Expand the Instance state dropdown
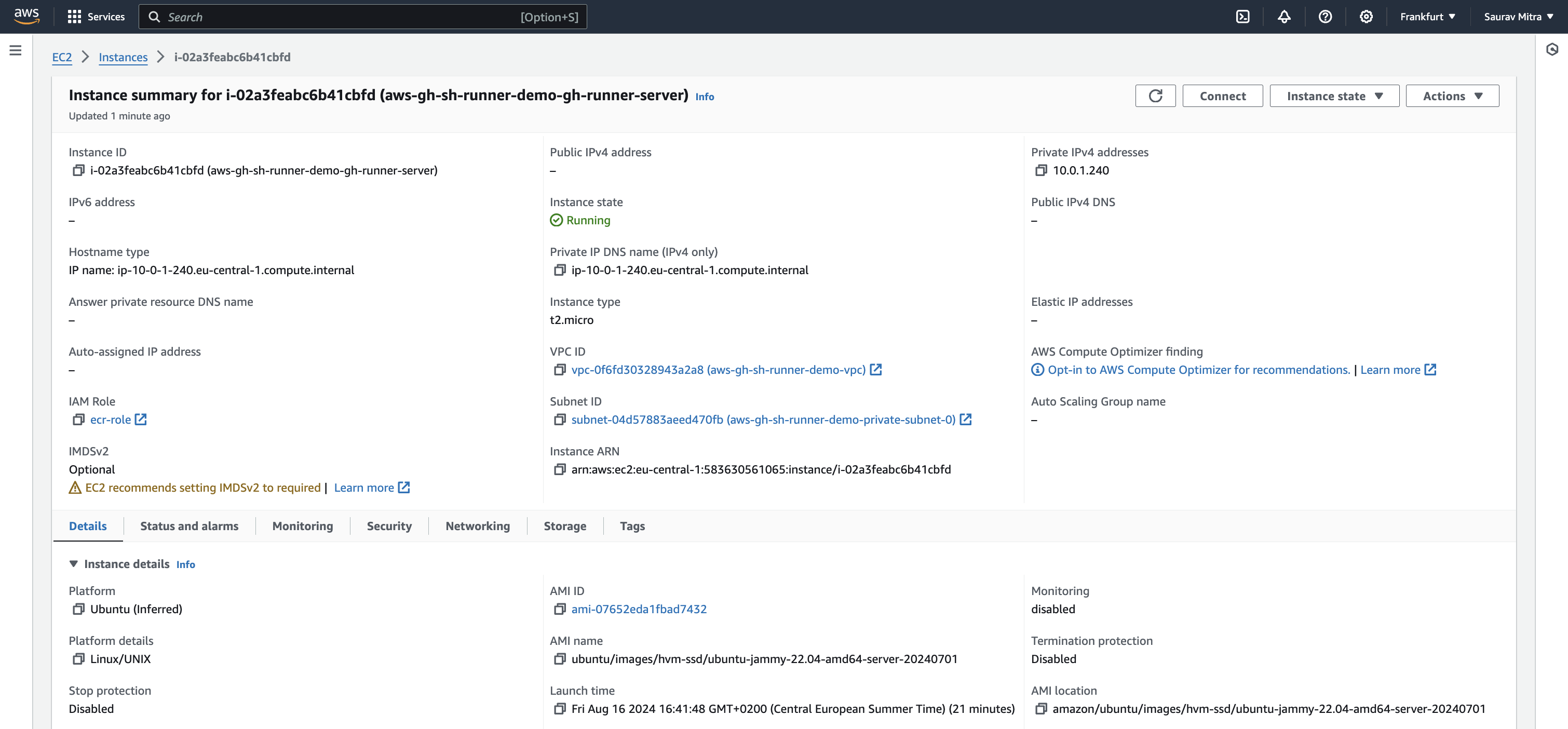This screenshot has width=1568, height=729. (1334, 96)
